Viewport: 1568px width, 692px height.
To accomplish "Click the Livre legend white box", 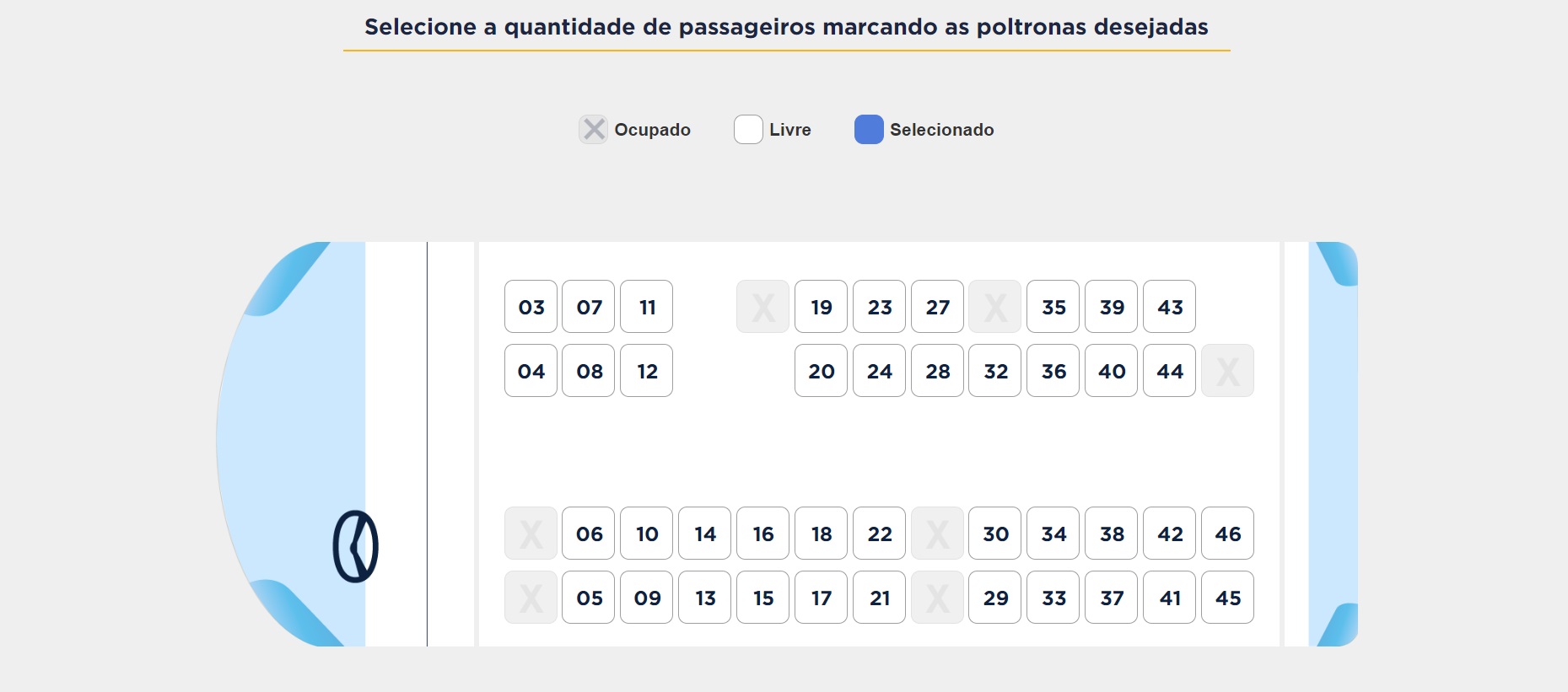I will click(x=748, y=130).
